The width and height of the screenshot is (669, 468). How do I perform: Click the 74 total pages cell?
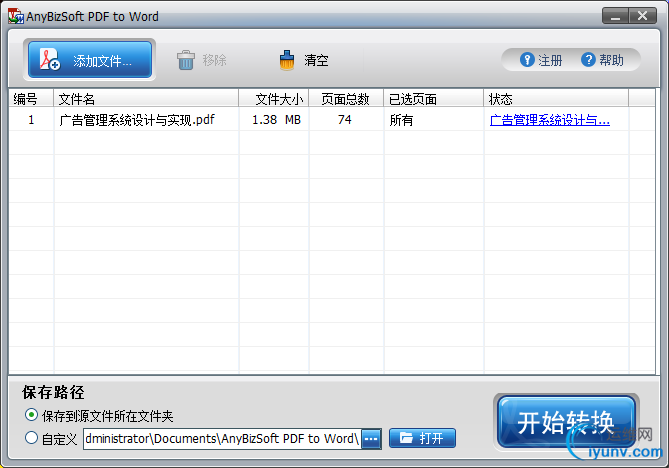click(x=345, y=120)
